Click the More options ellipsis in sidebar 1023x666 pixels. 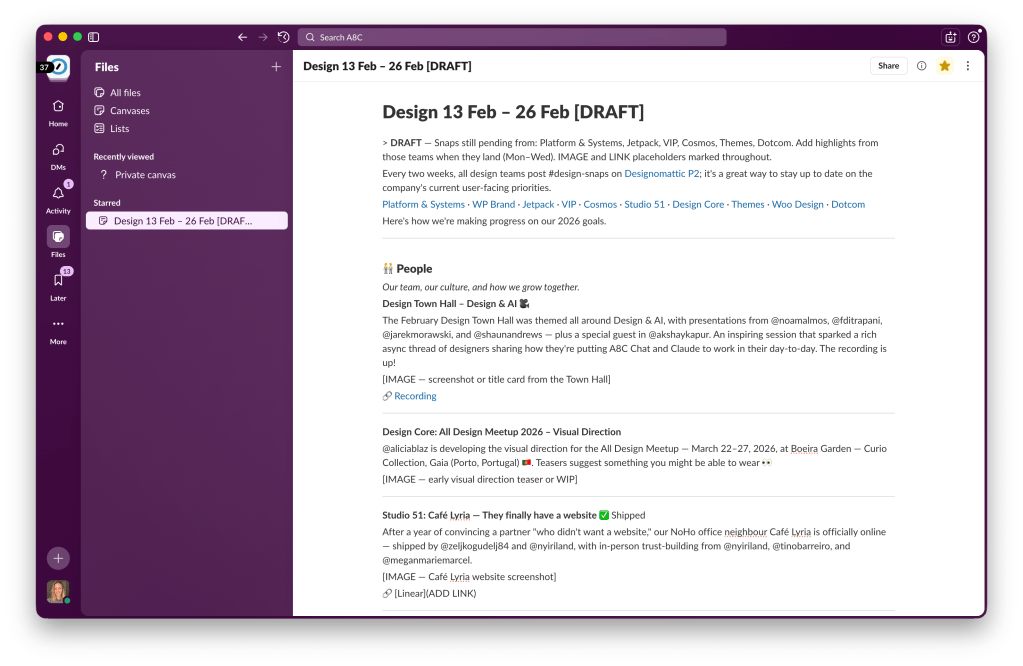point(58,327)
